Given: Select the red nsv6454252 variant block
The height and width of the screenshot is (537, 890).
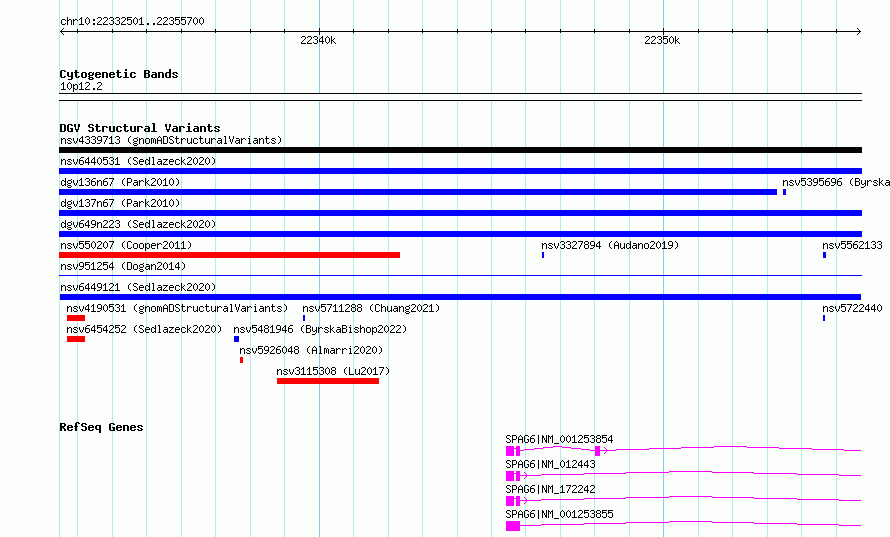Looking at the screenshot, I should [x=75, y=339].
